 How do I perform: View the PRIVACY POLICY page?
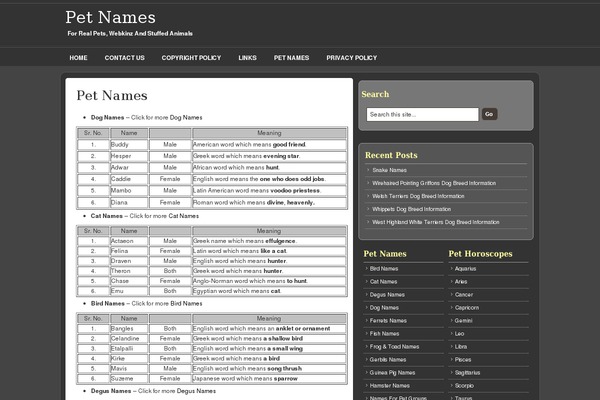352,58
